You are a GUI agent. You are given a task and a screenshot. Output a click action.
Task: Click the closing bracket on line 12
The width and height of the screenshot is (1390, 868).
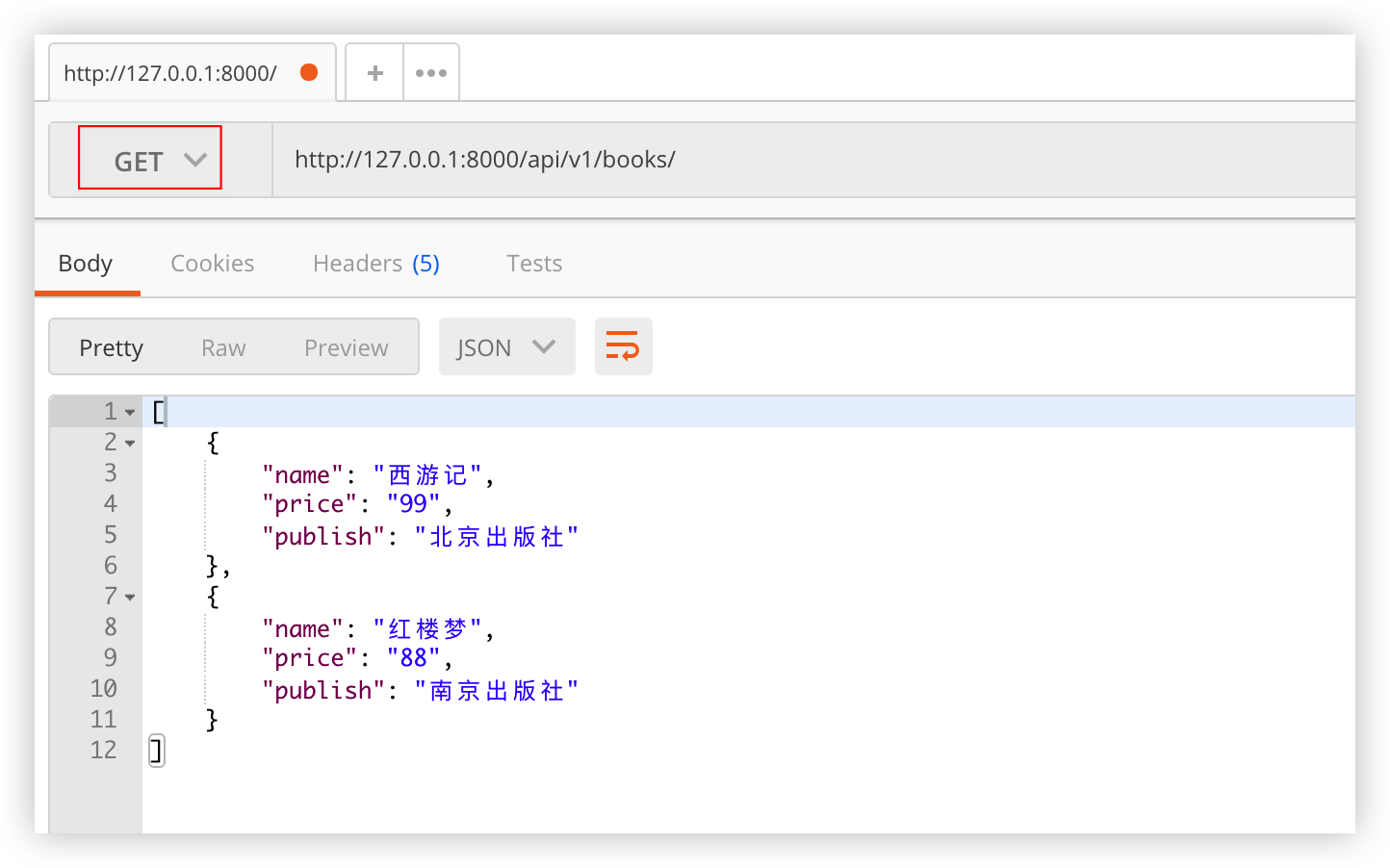point(157,751)
